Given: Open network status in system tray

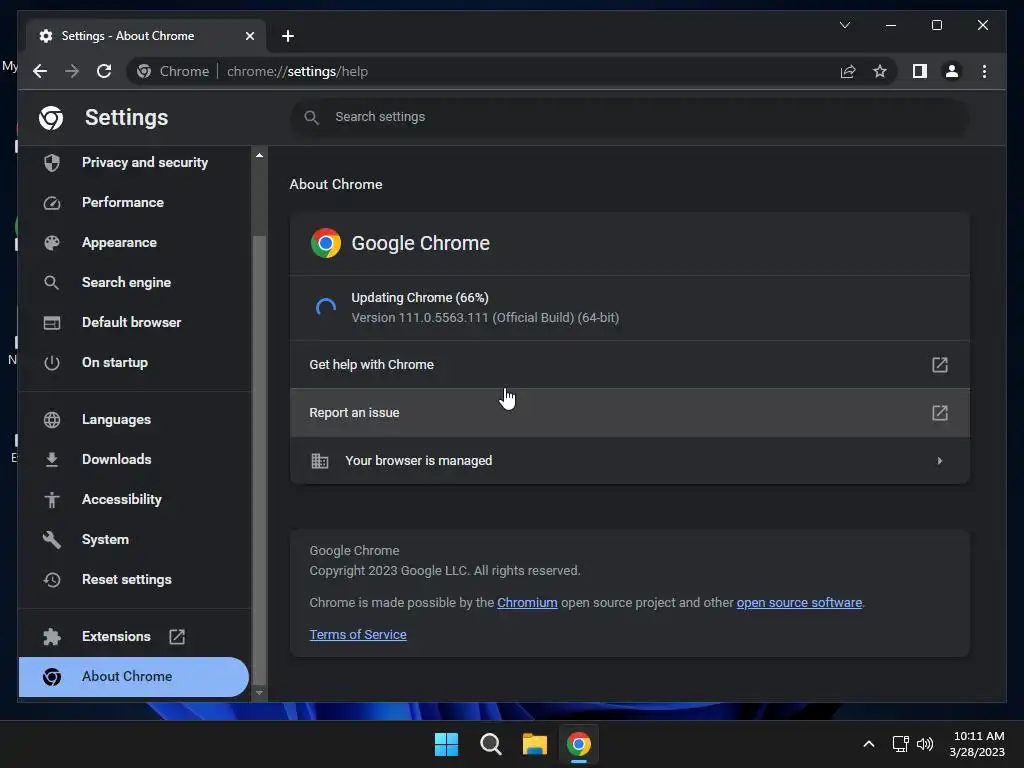Looking at the screenshot, I should [901, 744].
